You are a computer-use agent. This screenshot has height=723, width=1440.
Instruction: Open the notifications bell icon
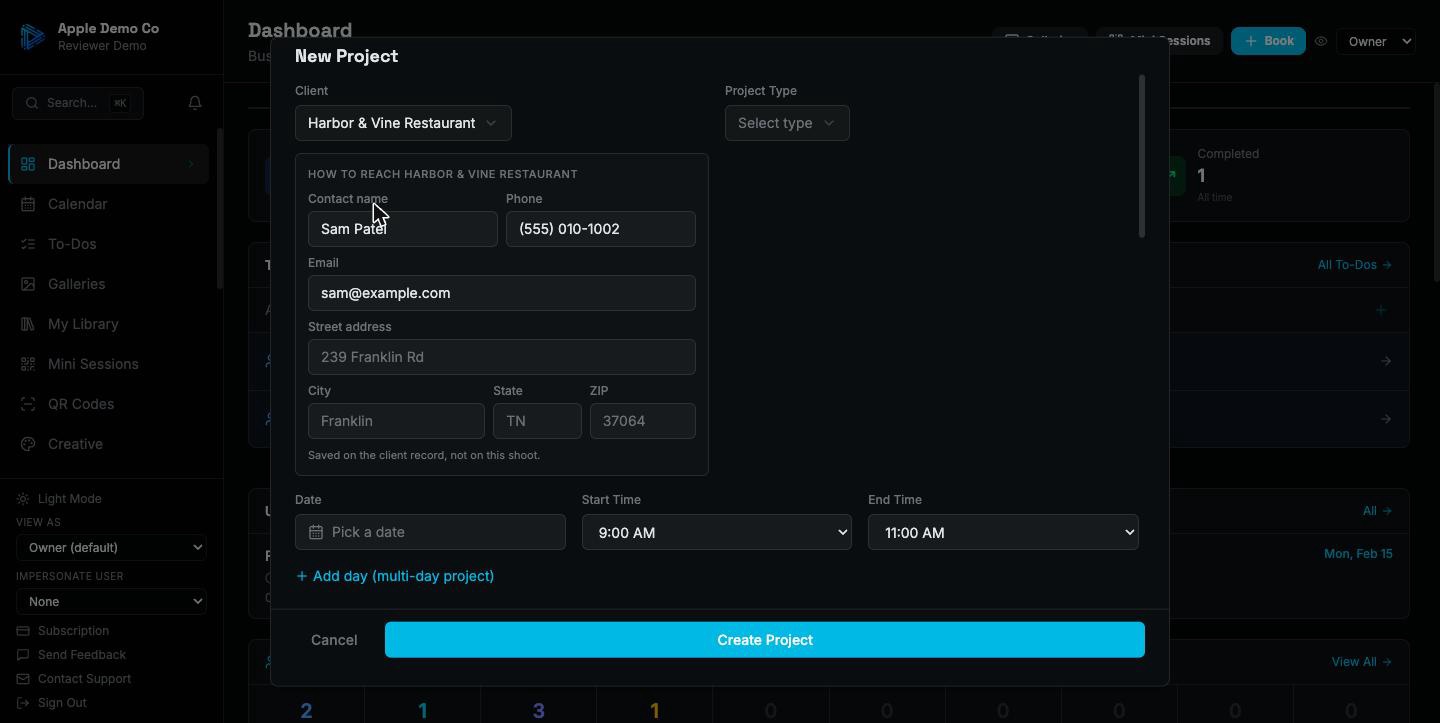coord(195,103)
